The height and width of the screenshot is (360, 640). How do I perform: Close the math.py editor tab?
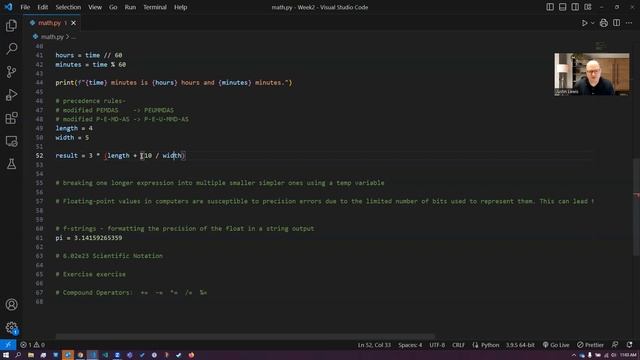[73, 23]
